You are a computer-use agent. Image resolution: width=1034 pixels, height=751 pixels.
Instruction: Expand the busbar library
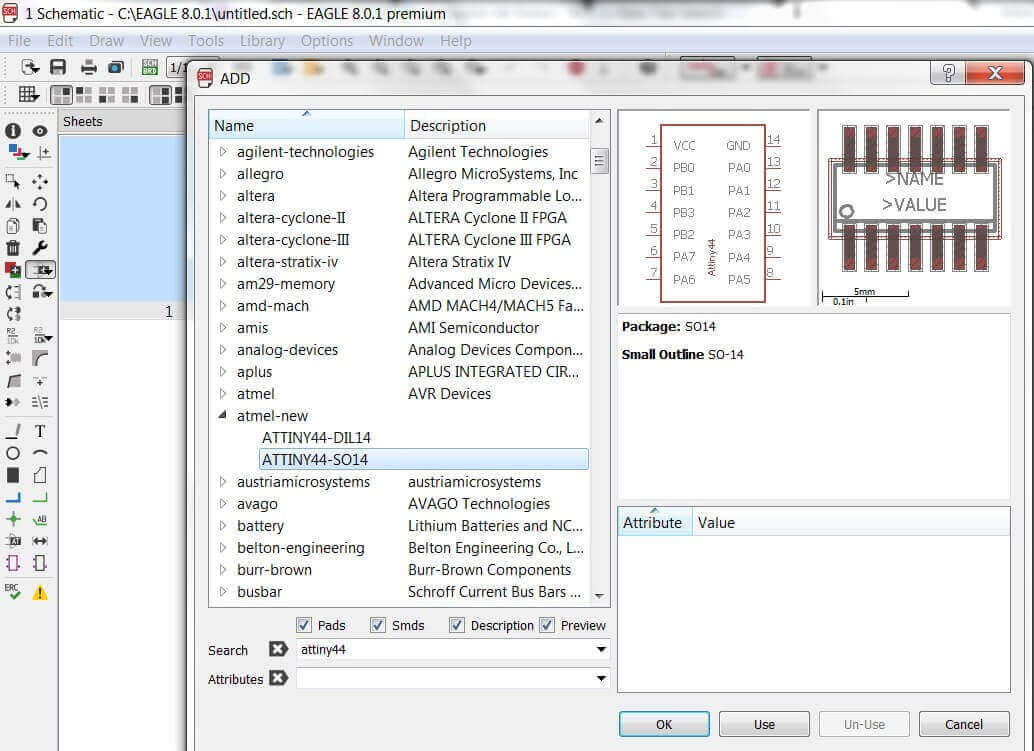point(222,591)
